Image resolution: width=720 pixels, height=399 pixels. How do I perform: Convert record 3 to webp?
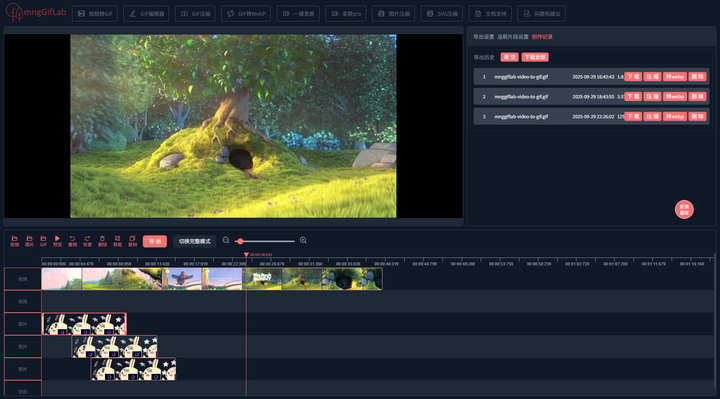click(x=675, y=117)
